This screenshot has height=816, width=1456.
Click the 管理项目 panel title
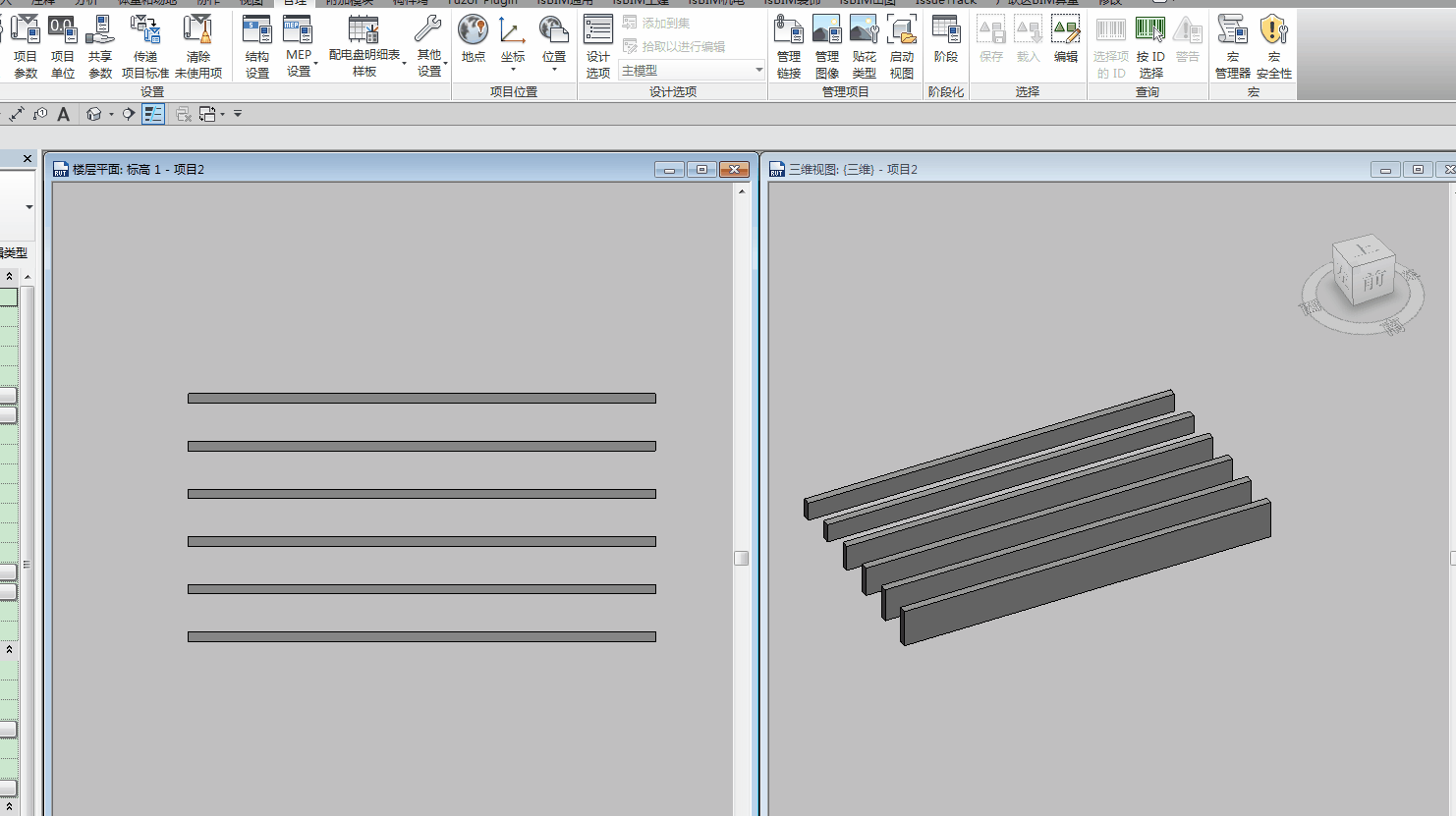[845, 91]
